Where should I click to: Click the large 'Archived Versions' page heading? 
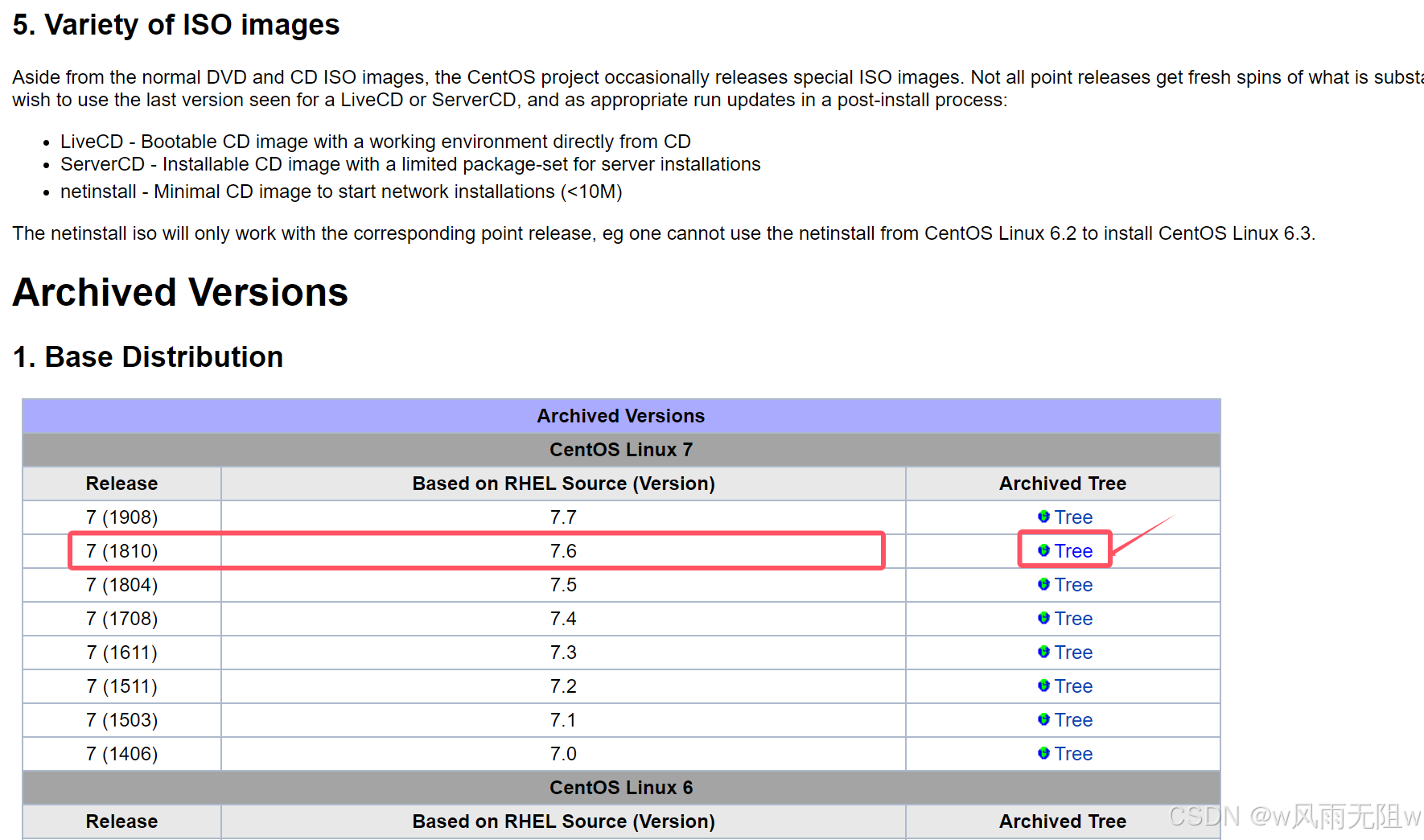tap(180, 292)
